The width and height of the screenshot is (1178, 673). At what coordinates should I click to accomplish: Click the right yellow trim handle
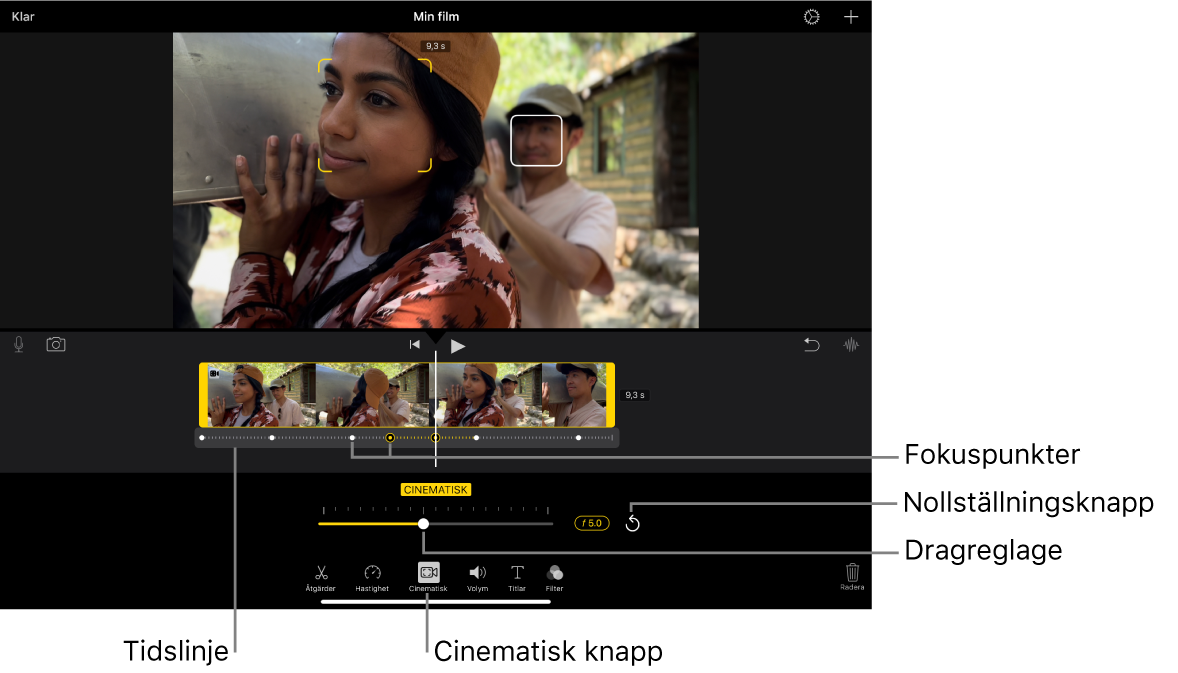click(x=611, y=395)
